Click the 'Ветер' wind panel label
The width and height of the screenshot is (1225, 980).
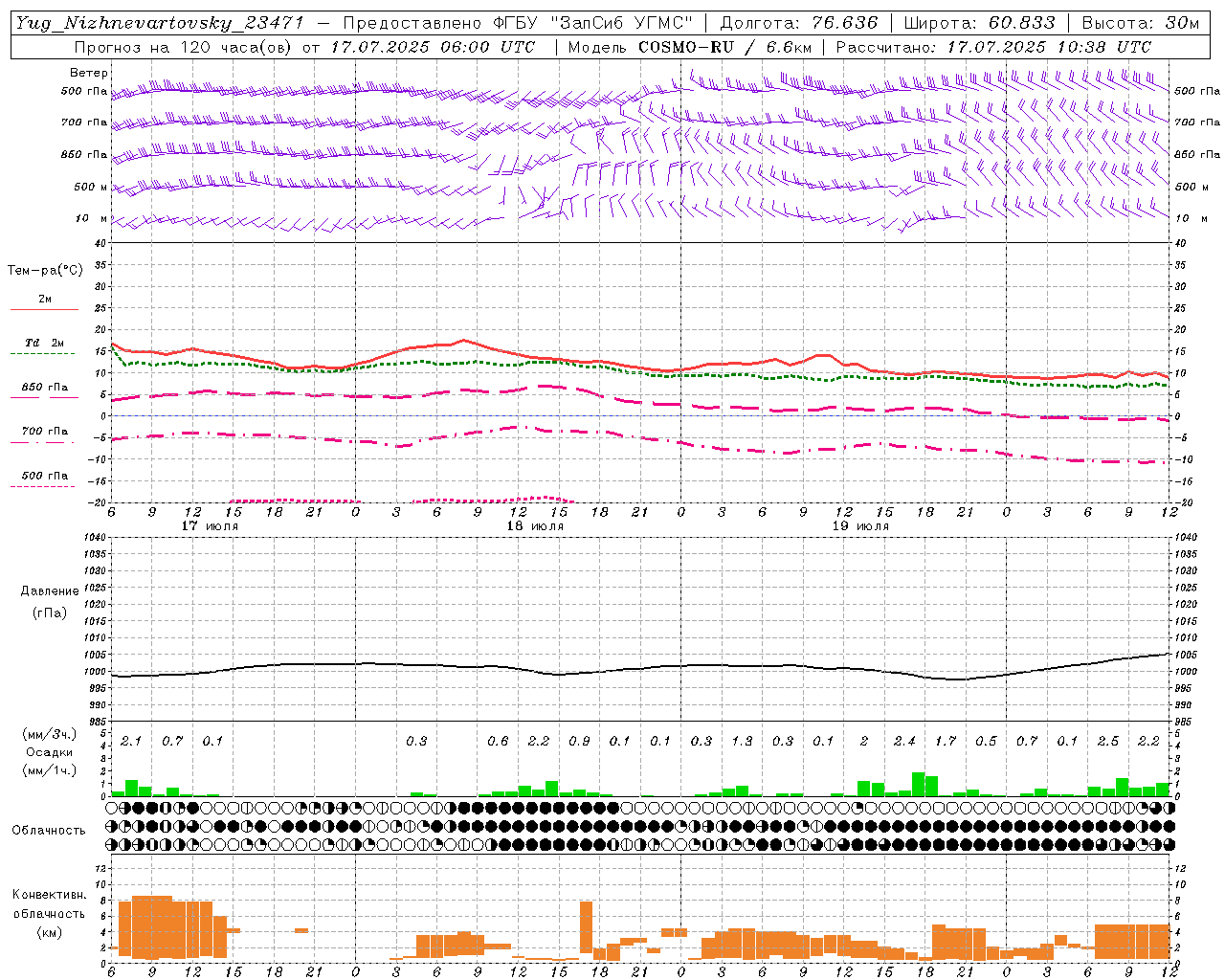pos(89,73)
